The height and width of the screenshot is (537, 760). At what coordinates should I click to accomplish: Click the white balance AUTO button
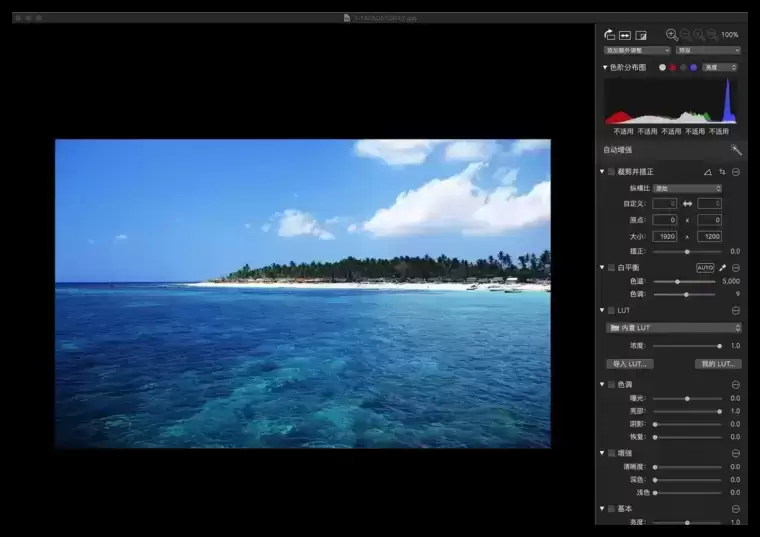[705, 268]
